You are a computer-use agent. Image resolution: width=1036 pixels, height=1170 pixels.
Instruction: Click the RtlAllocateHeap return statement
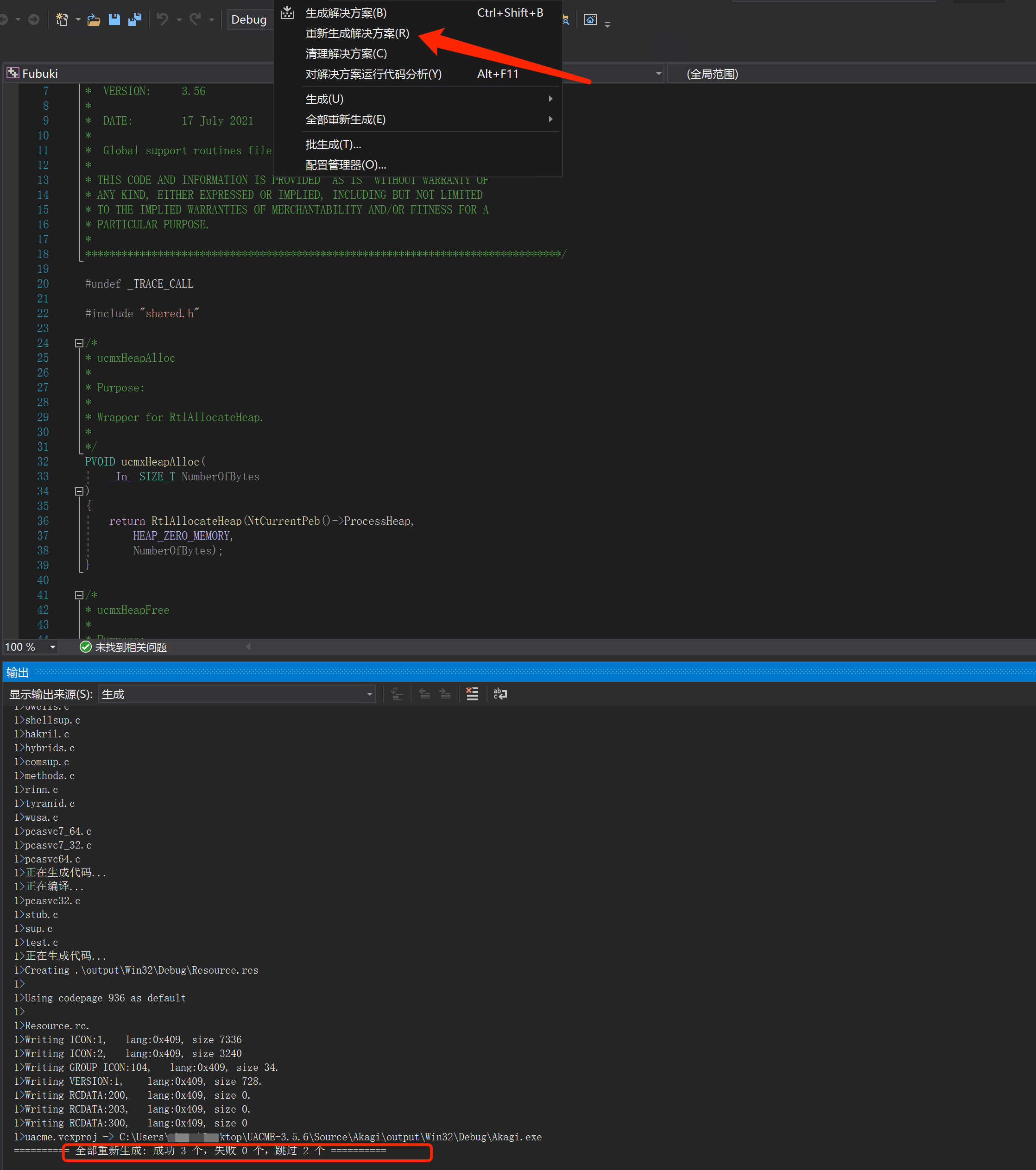[261, 521]
